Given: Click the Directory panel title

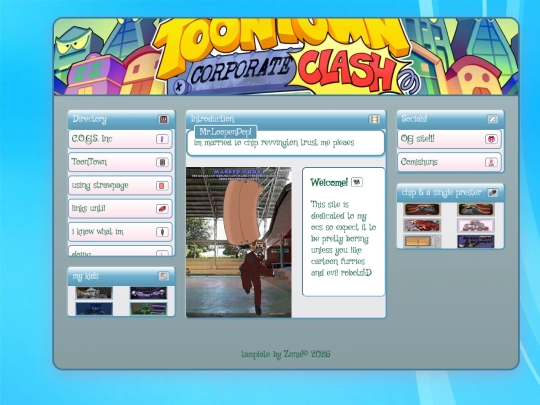Looking at the screenshot, I should coord(90,119).
